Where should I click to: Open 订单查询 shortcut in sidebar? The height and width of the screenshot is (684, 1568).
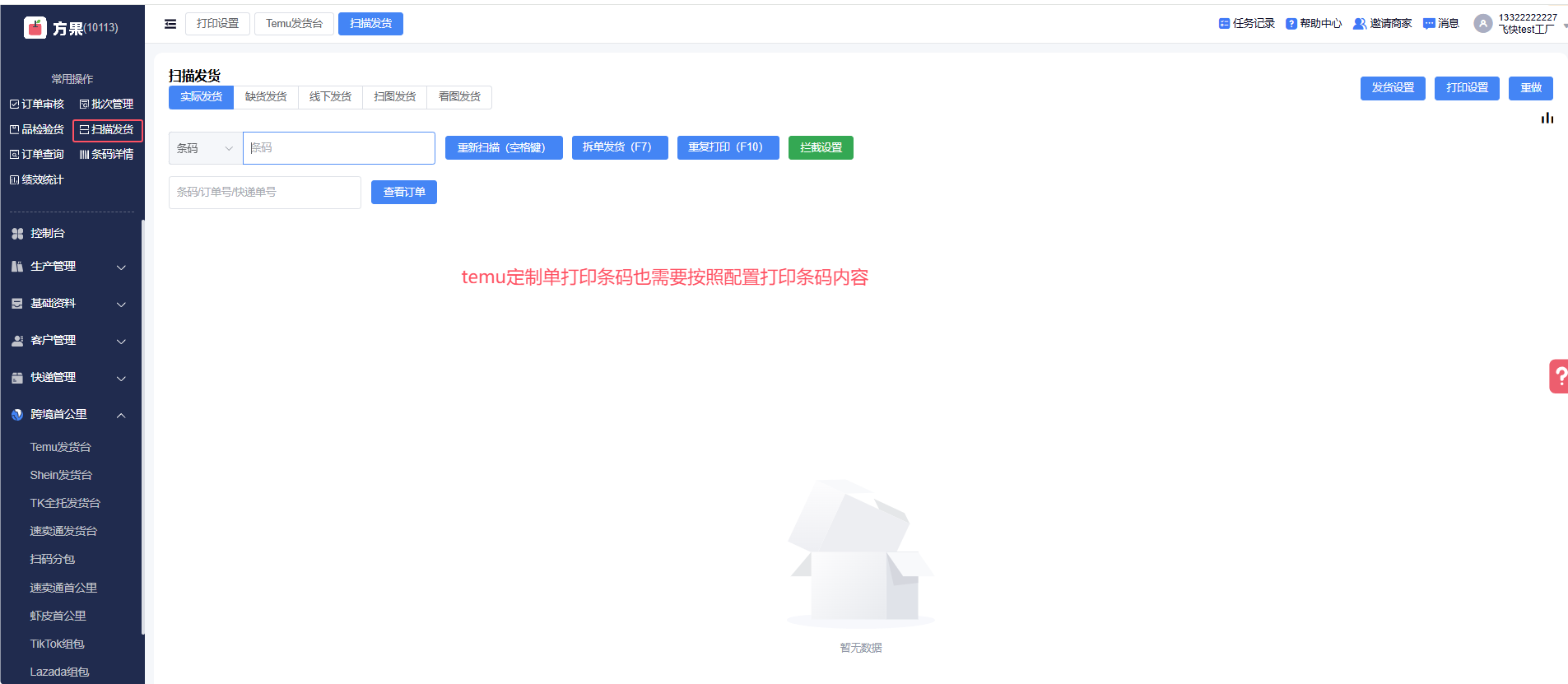(x=37, y=155)
